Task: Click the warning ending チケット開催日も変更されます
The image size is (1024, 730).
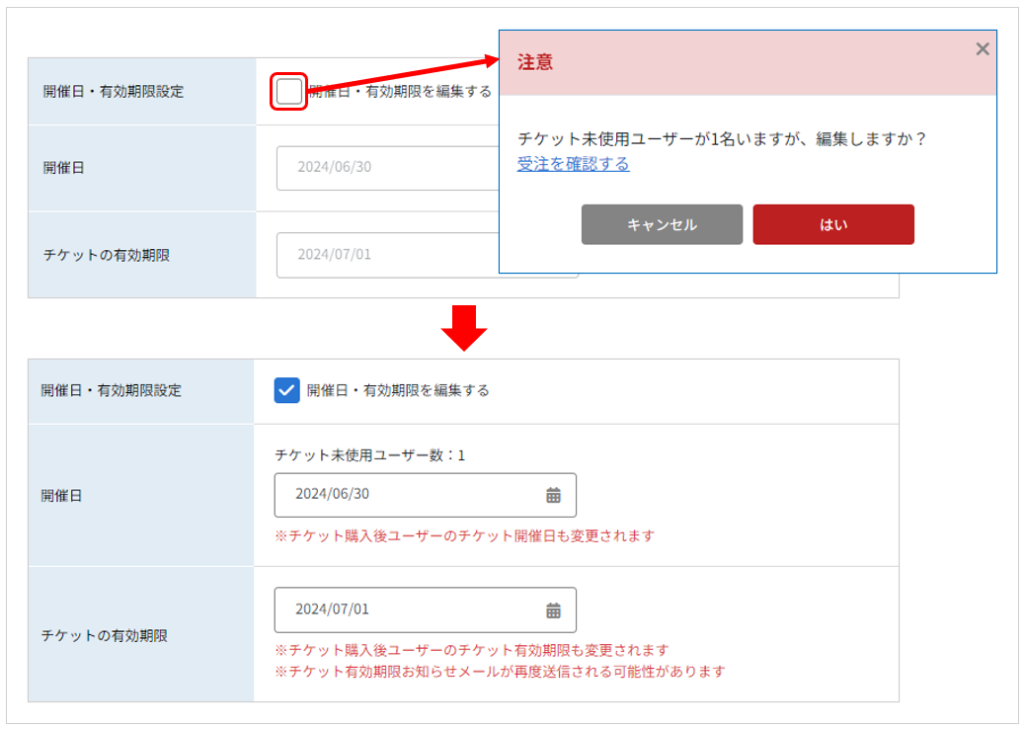Action: click(x=464, y=536)
